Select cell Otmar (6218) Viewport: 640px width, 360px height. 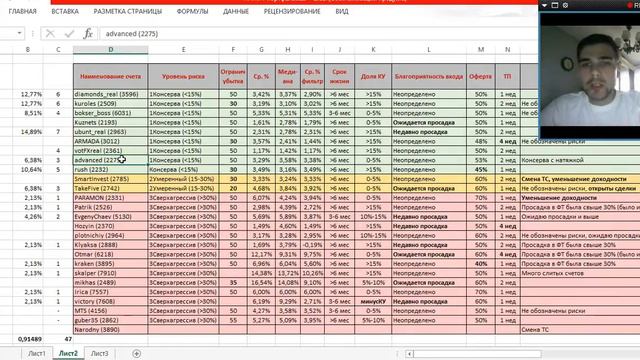(x=111, y=254)
